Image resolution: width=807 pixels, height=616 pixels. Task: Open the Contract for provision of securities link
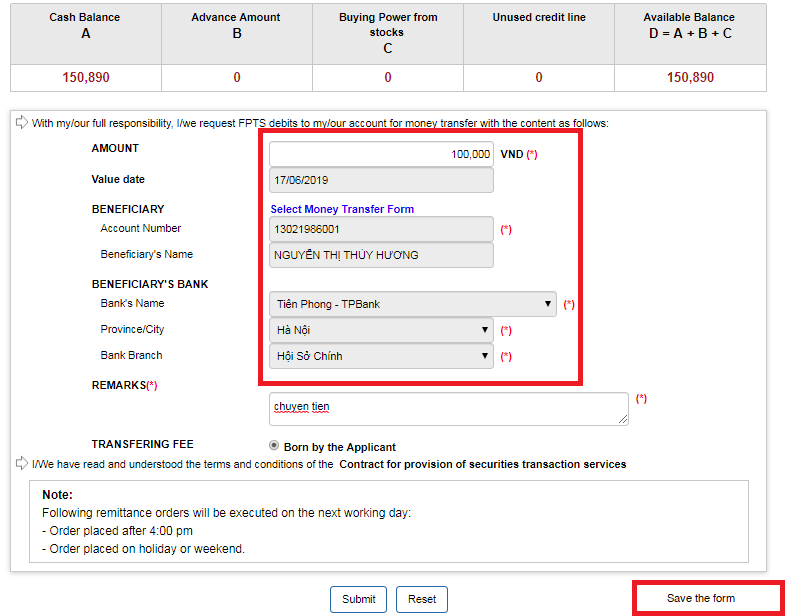[483, 464]
